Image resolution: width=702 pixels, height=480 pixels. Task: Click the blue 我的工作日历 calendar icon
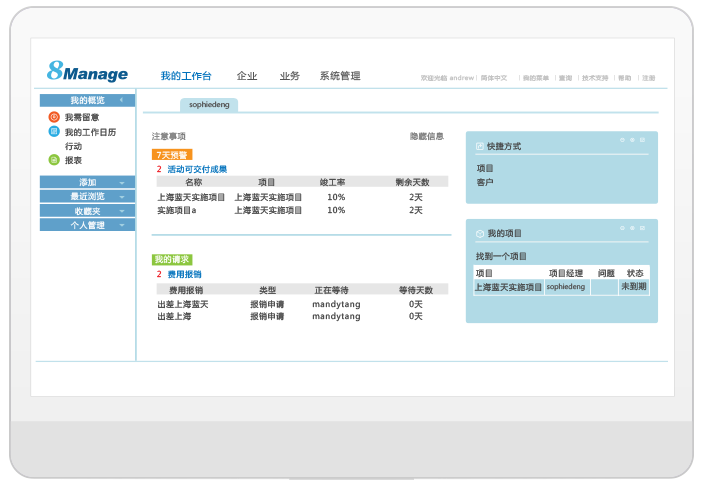(x=54, y=131)
